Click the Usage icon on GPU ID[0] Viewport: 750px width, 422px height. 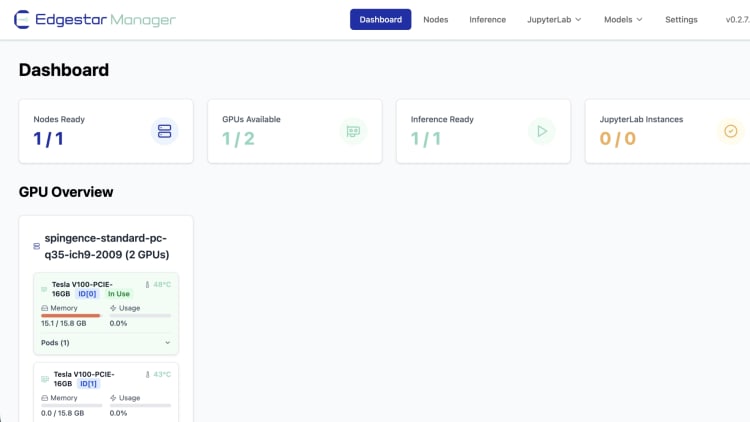coord(113,308)
